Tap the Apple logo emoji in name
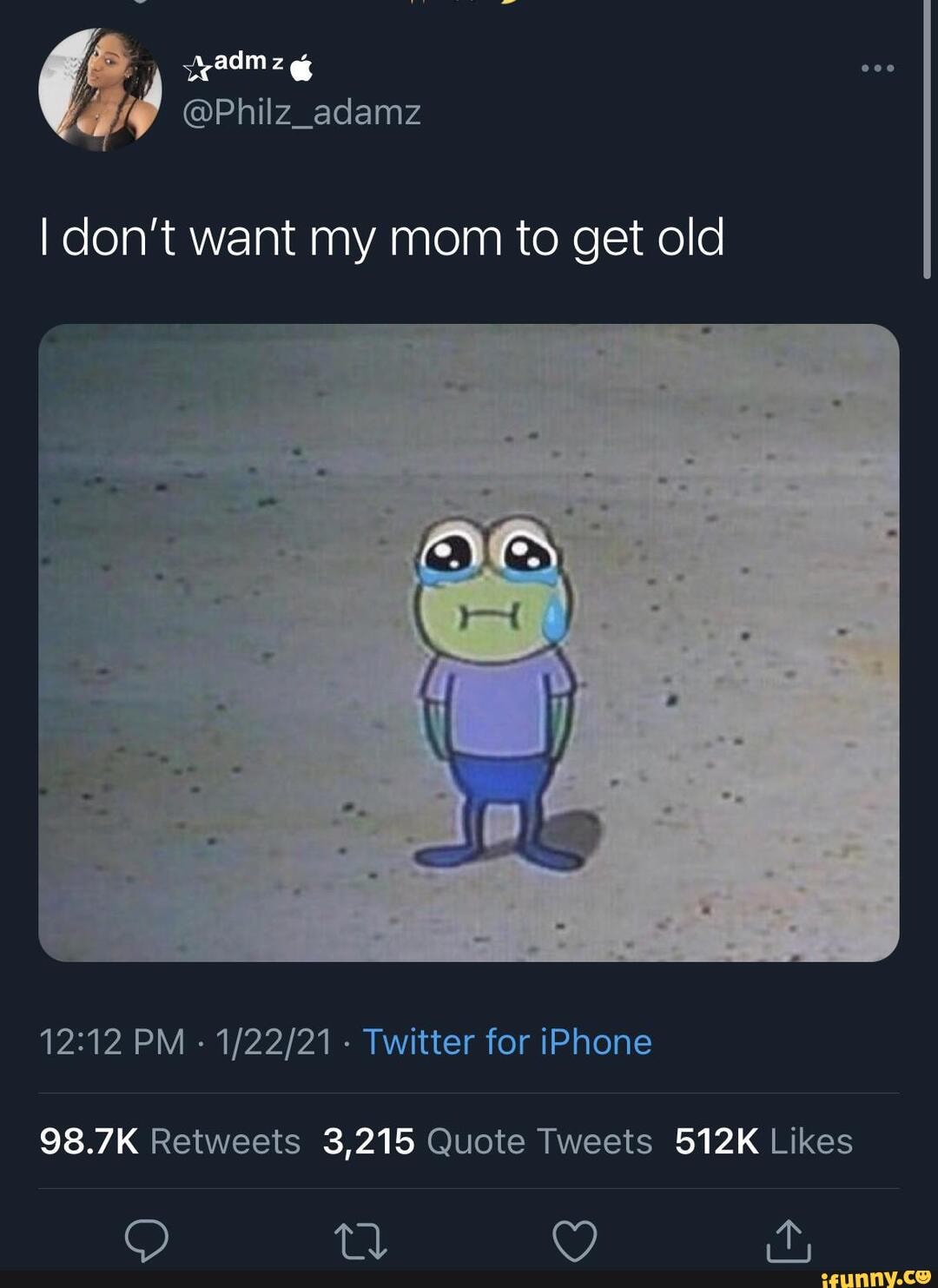Viewport: 938px width, 1288px height. [301, 68]
